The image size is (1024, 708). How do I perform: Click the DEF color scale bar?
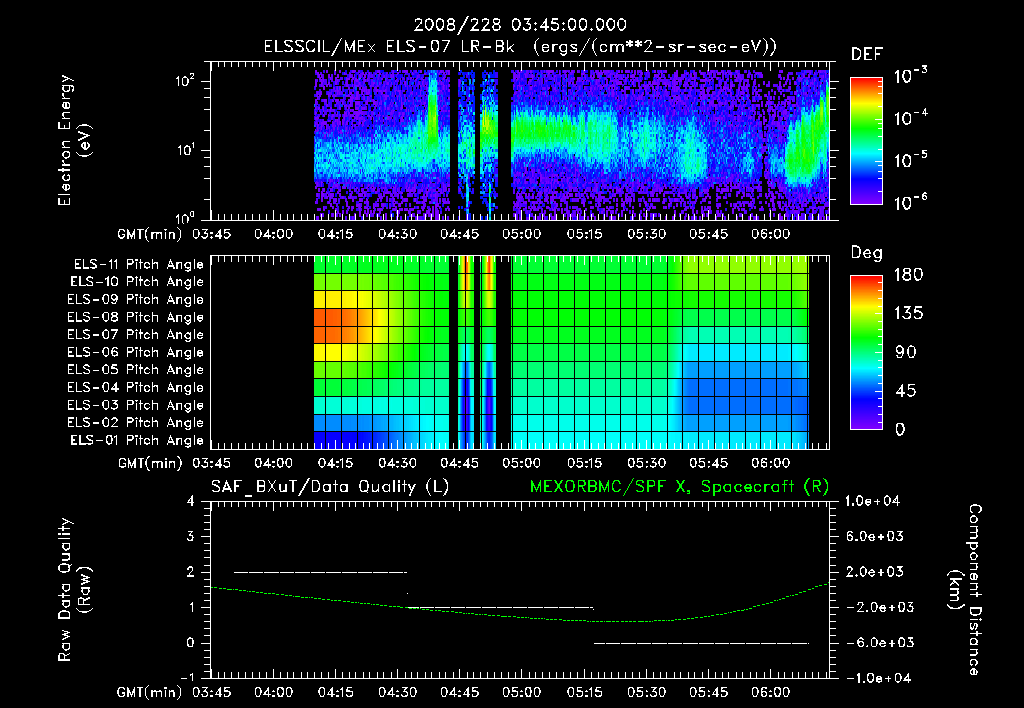pyautogui.click(x=866, y=140)
